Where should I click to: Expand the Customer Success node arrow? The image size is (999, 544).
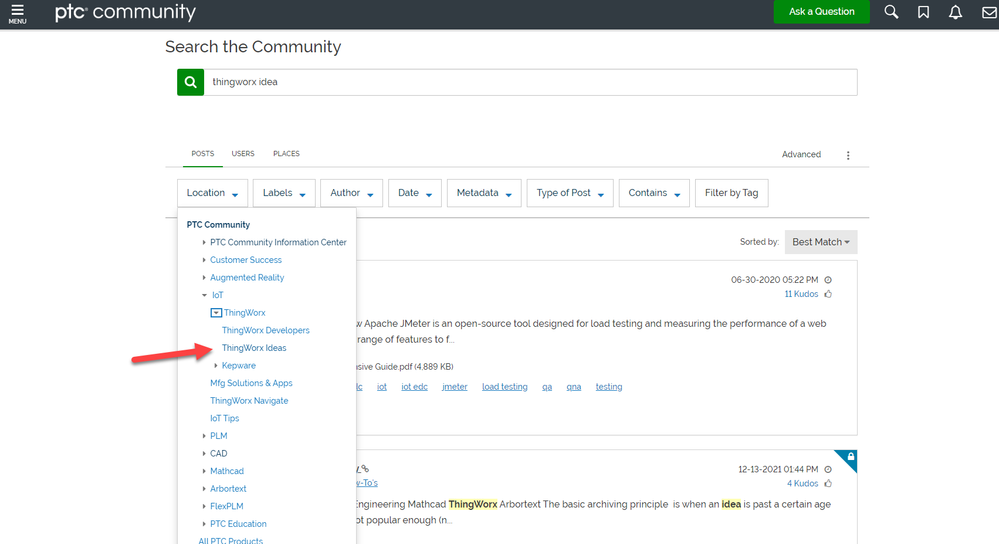[204, 260]
